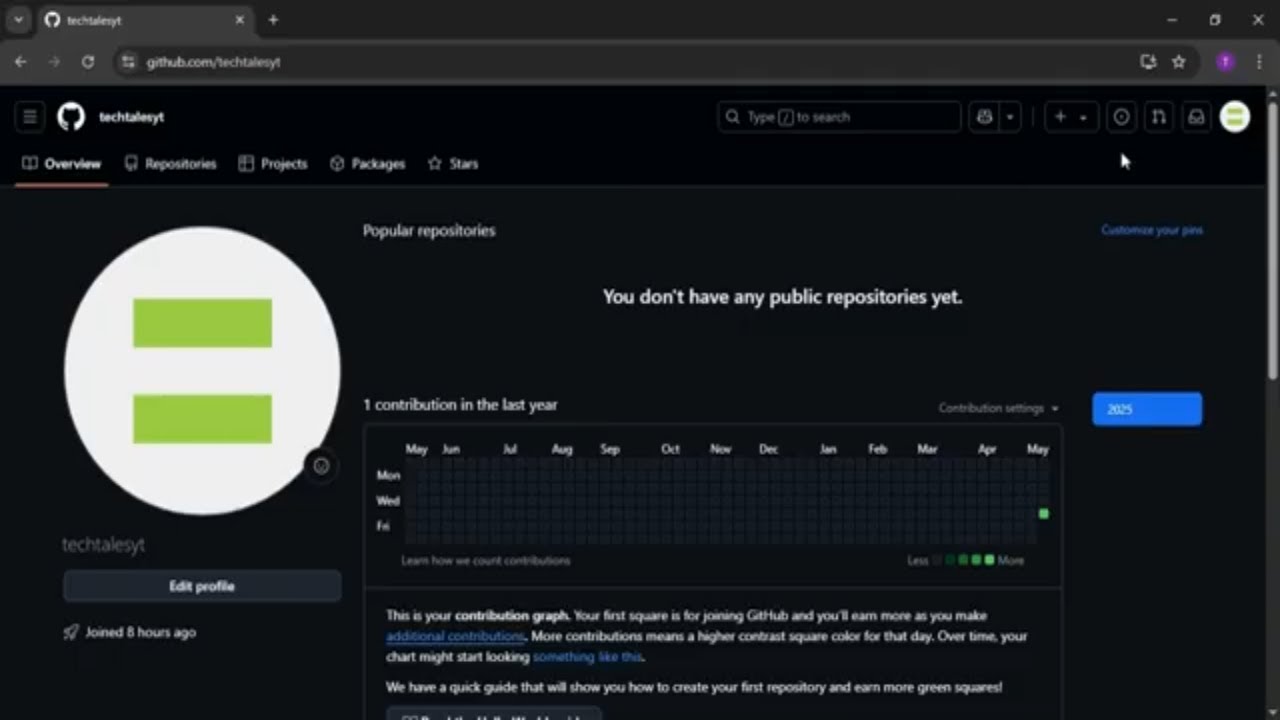This screenshot has height=720, width=1280.
Task: Expand the Copilot dropdown arrow
Action: tap(1010, 117)
